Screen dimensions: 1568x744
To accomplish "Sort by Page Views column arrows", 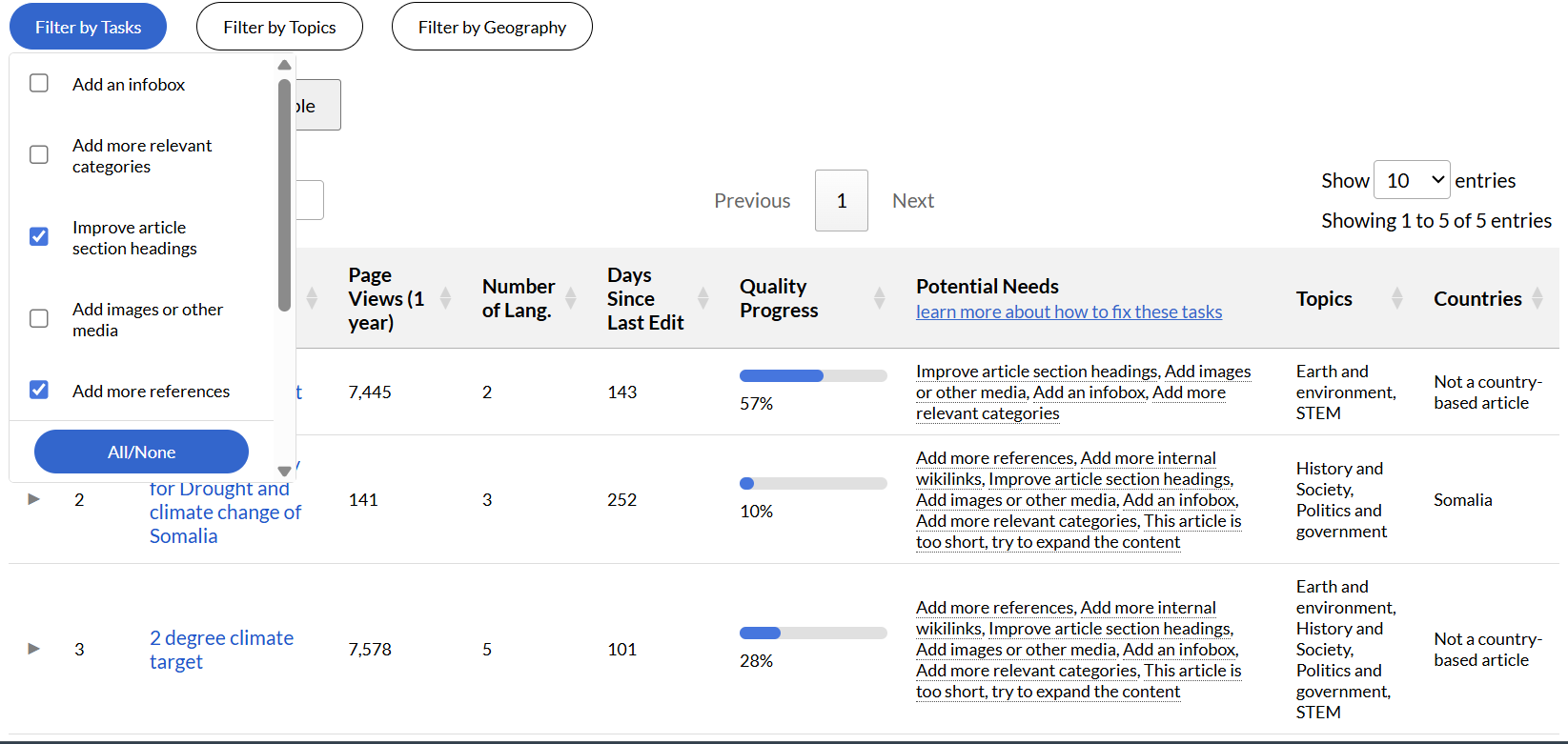I will point(445,298).
